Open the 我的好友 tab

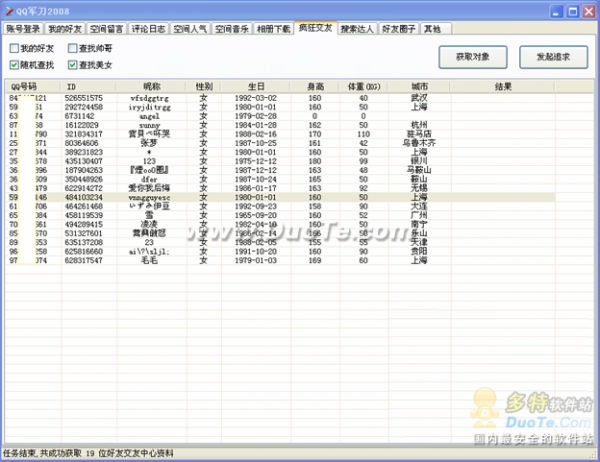[65, 30]
